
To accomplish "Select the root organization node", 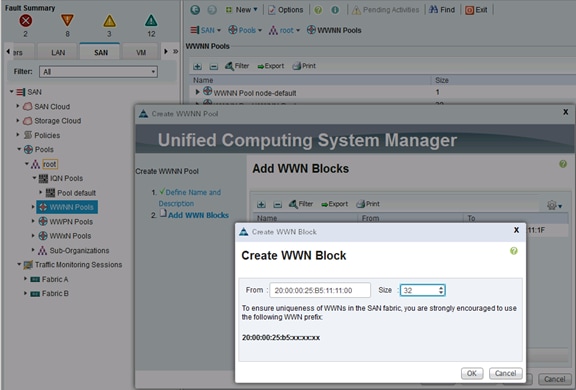I will click(50, 164).
